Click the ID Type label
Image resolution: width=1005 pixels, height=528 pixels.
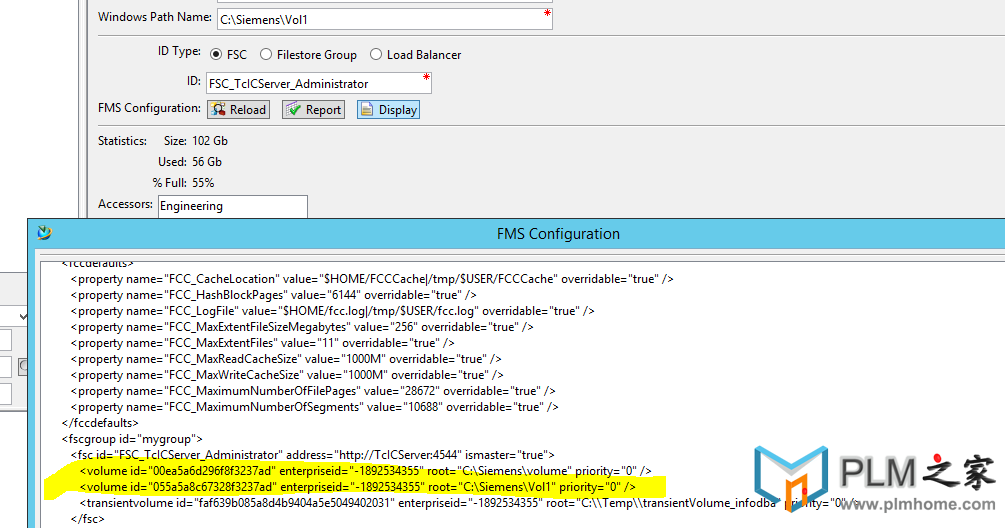click(x=179, y=51)
